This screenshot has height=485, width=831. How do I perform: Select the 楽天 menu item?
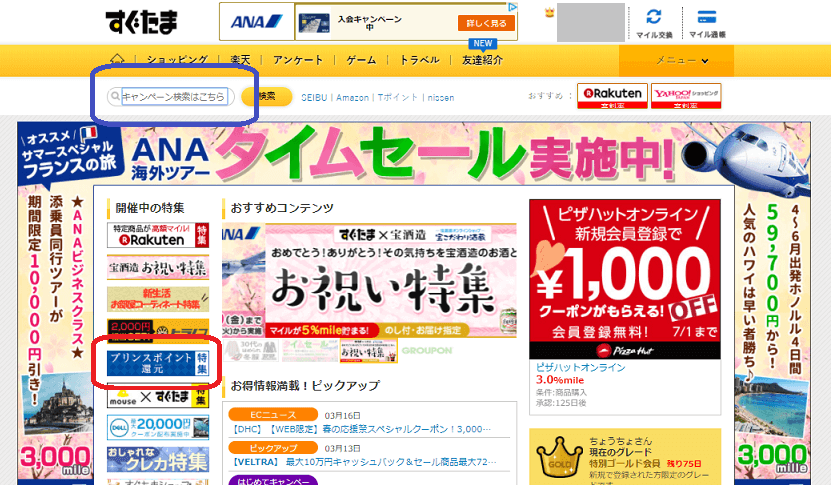[240, 60]
